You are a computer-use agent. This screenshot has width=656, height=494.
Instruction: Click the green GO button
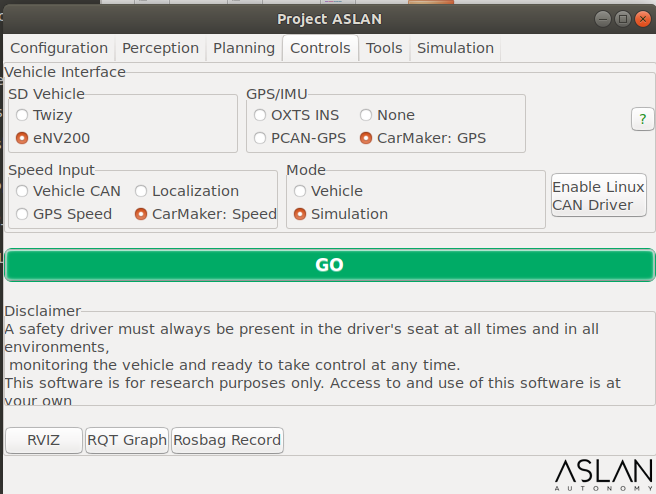tap(329, 265)
